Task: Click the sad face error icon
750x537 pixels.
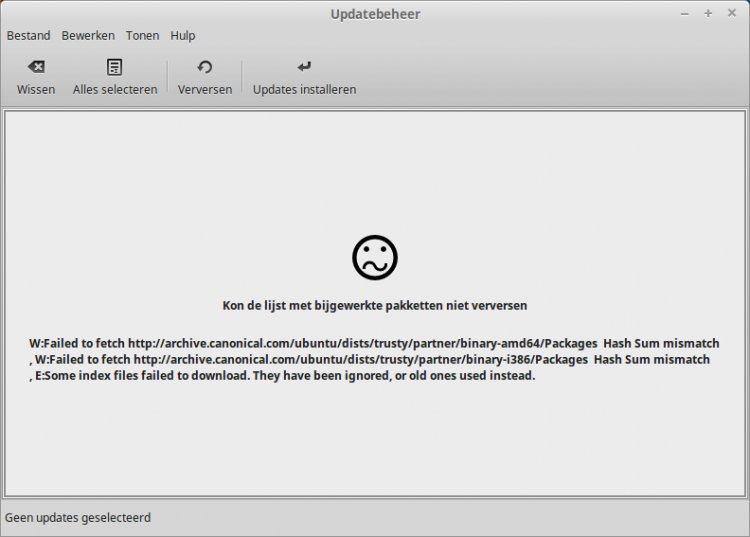Action: point(375,257)
